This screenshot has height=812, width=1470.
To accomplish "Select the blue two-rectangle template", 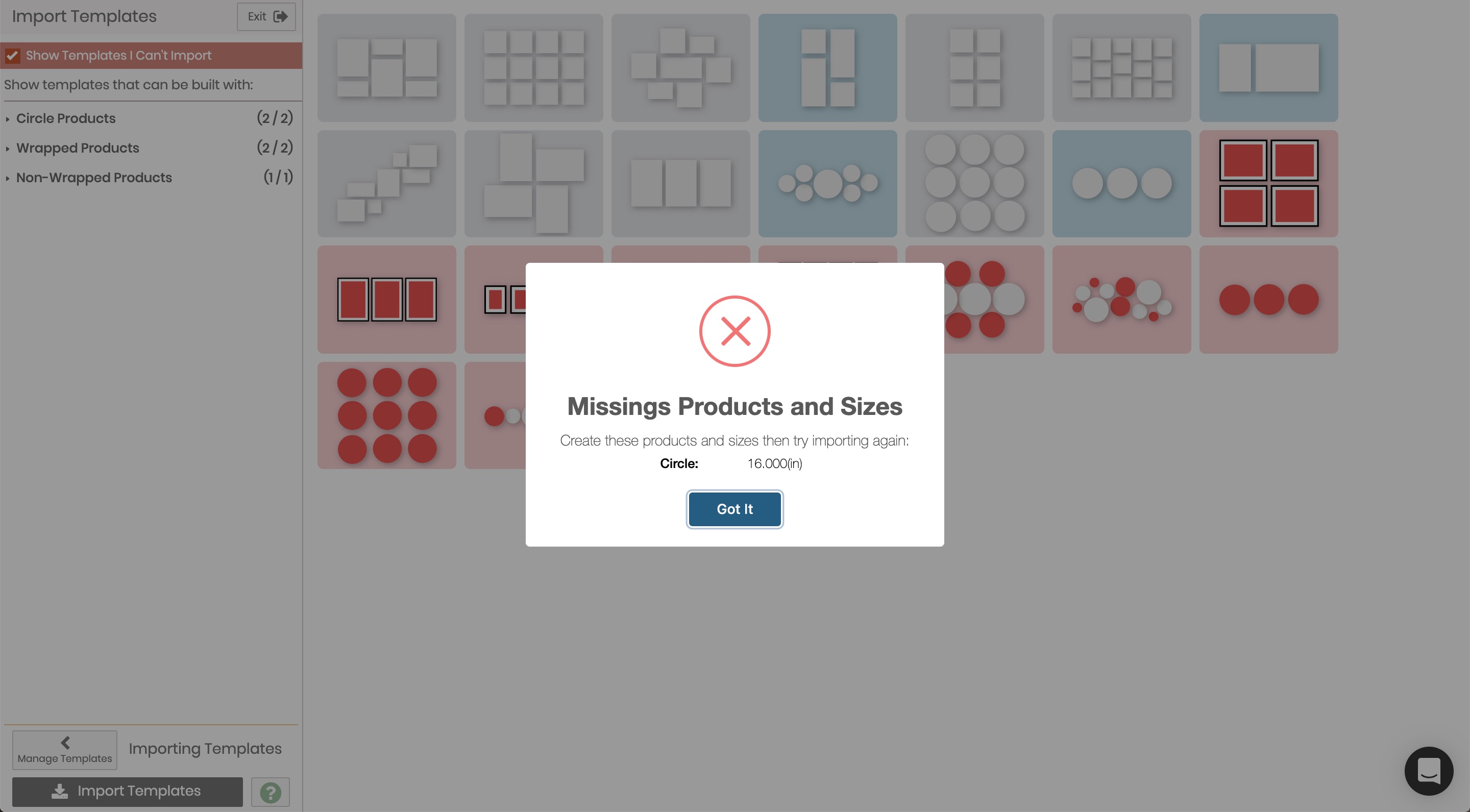I will pyautogui.click(x=1268, y=68).
